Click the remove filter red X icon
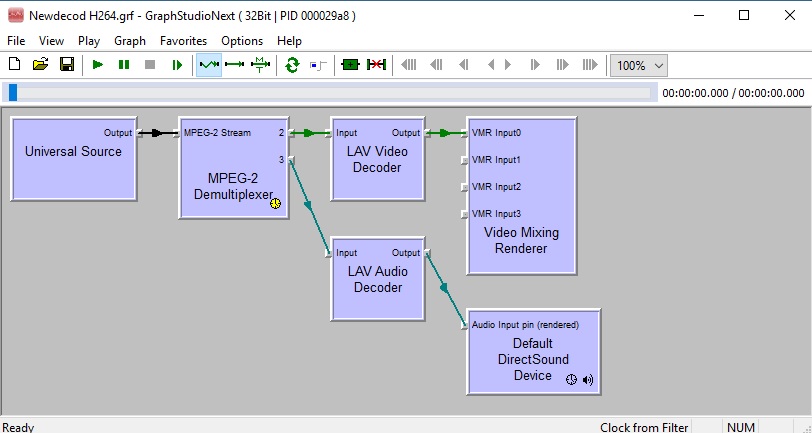The width and height of the screenshot is (812, 433). point(376,65)
